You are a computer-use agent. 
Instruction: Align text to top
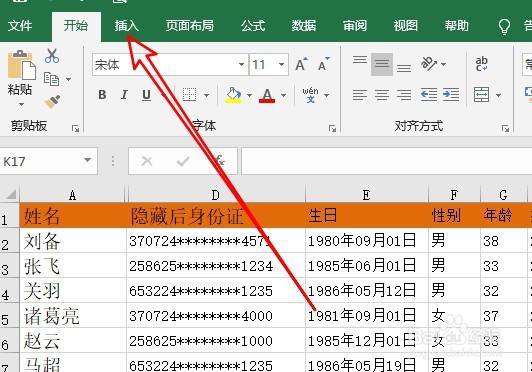click(360, 60)
